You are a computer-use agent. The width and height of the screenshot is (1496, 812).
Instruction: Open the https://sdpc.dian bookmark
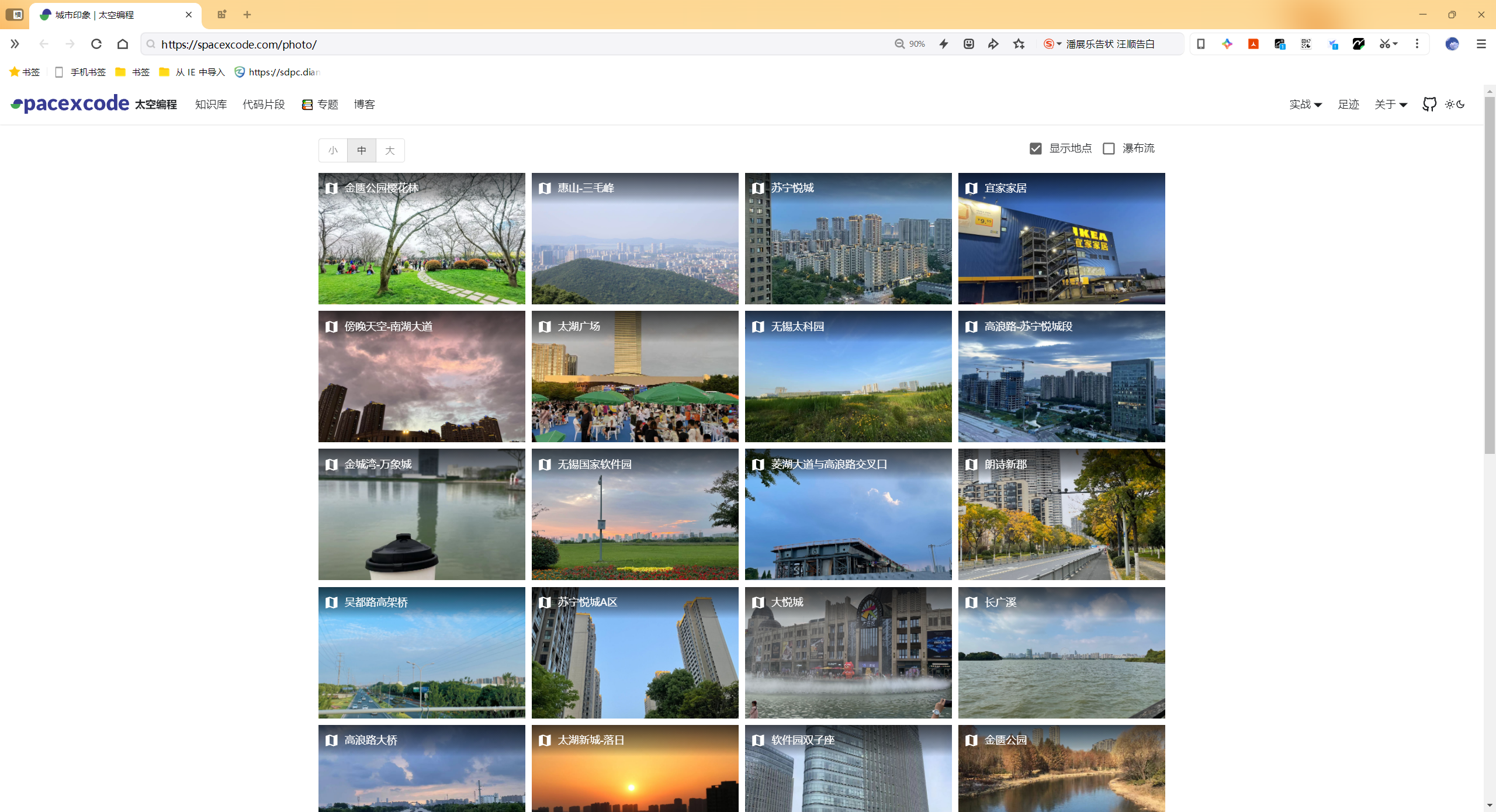[277, 72]
